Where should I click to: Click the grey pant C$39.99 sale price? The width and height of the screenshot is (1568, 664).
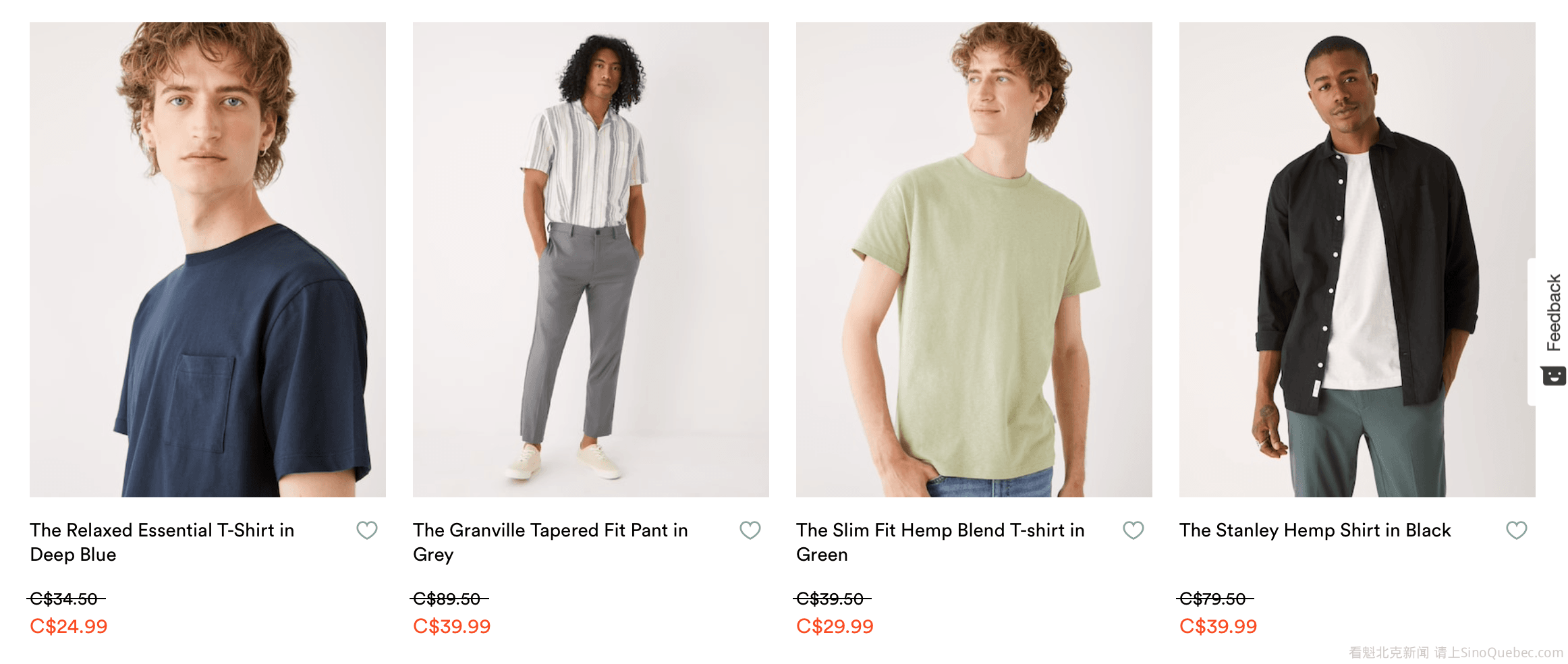click(x=452, y=626)
